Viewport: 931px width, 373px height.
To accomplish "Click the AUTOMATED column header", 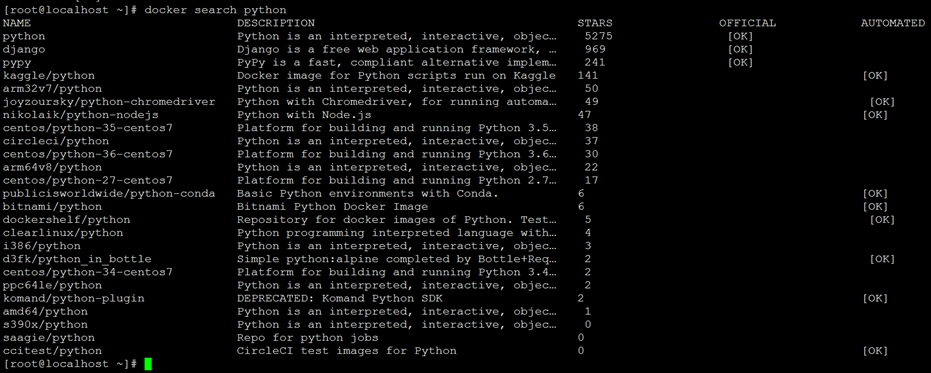I will click(893, 23).
